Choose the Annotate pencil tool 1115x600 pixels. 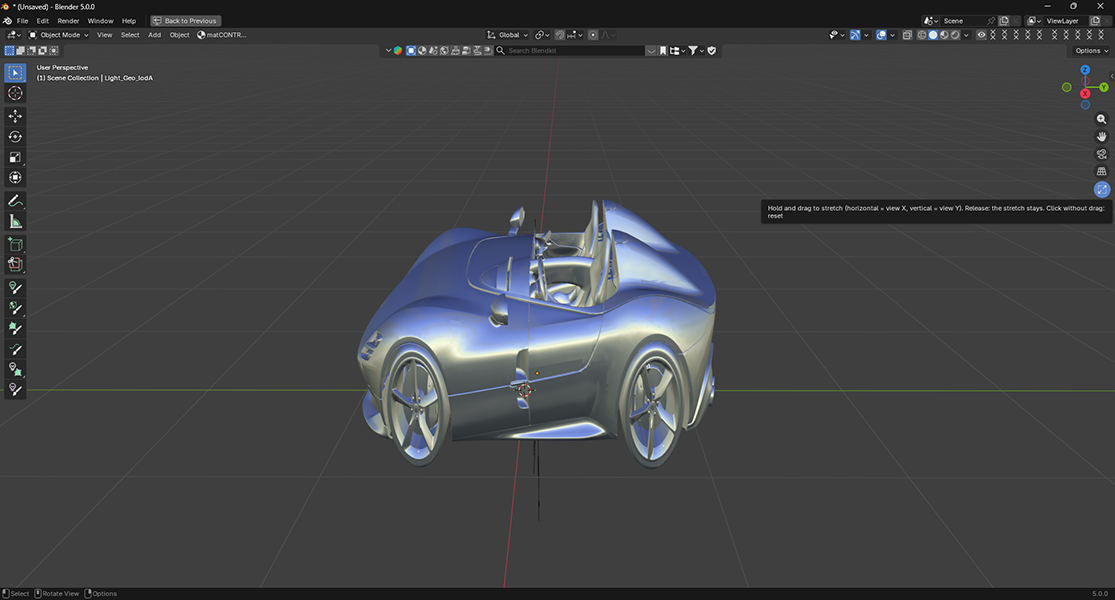15,201
